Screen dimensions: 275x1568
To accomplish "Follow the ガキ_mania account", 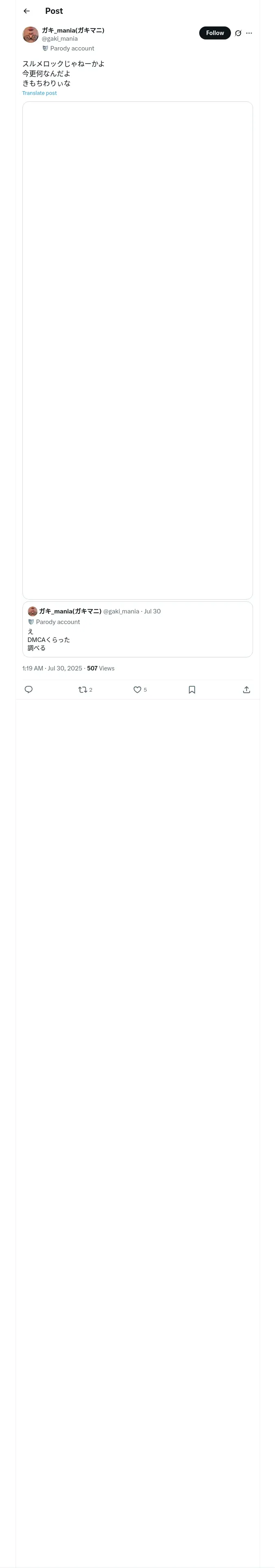I will click(215, 33).
